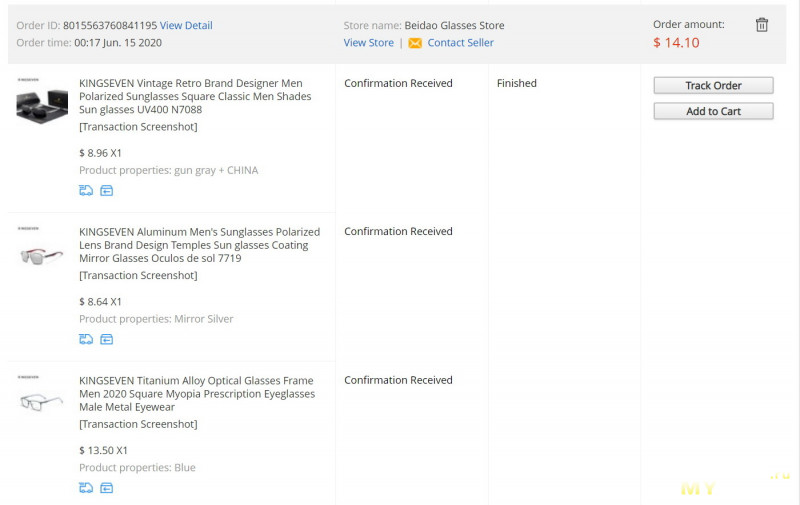This screenshot has width=800, height=505.
Task: Click shipping truck icon under gun gray sunglasses
Action: pyautogui.click(x=86, y=191)
